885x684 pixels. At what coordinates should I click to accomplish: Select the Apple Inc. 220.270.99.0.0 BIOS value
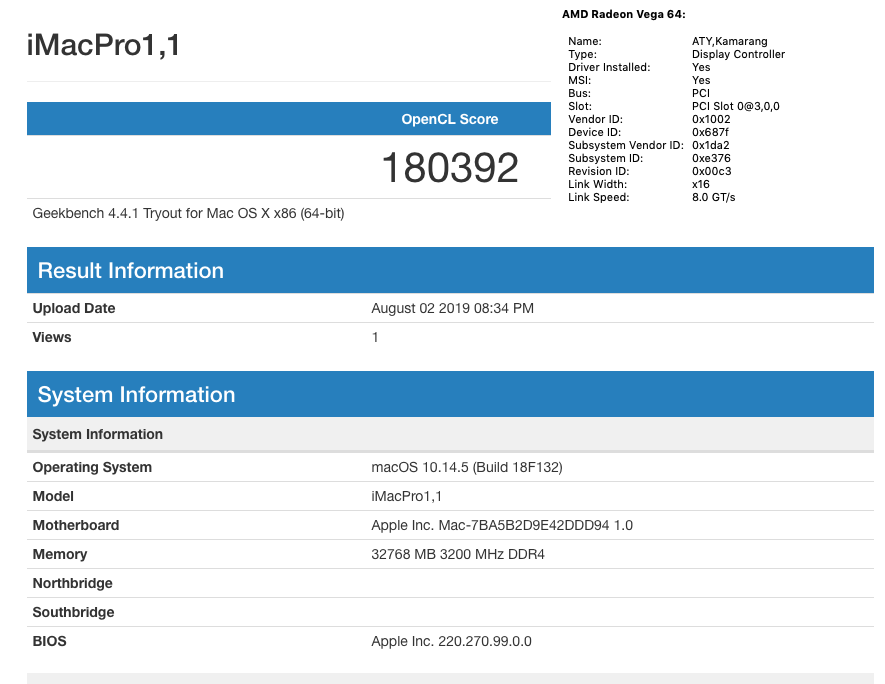[451, 641]
